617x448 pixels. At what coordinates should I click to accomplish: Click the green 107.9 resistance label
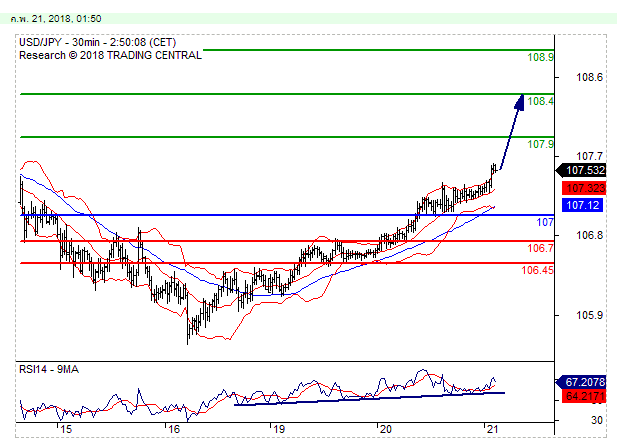tap(540, 144)
